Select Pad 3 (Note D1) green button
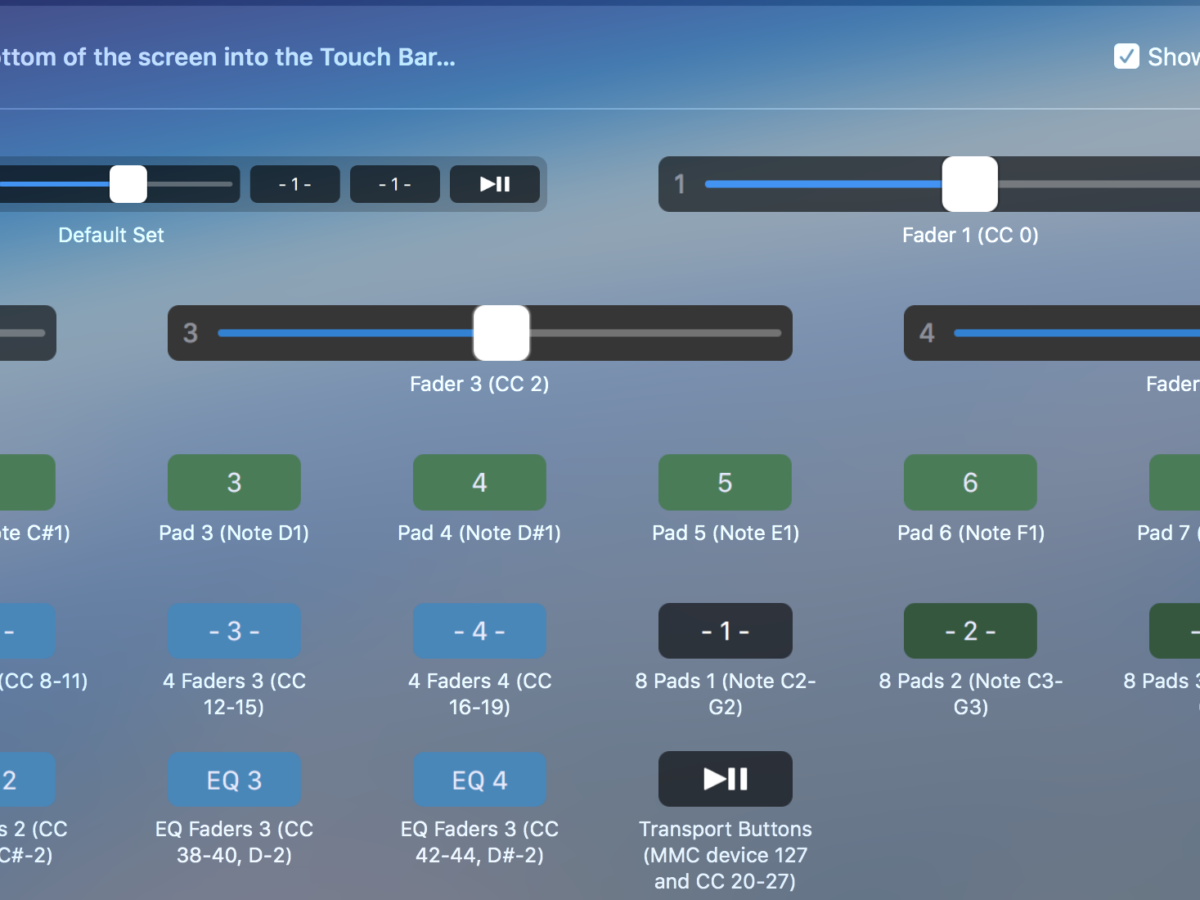The image size is (1200, 900). pyautogui.click(x=234, y=482)
